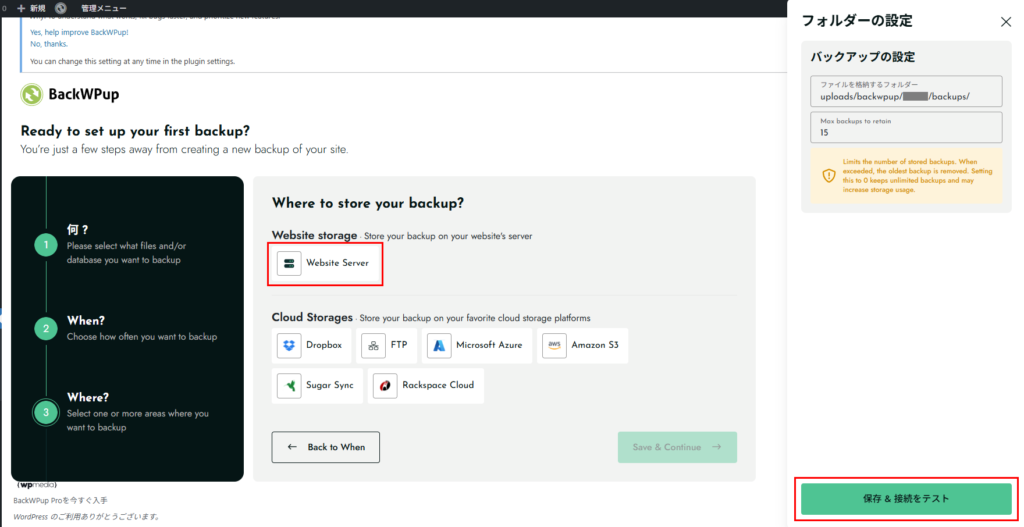Click the BackWPup logo icon
The height and width of the screenshot is (527, 1024).
33,95
